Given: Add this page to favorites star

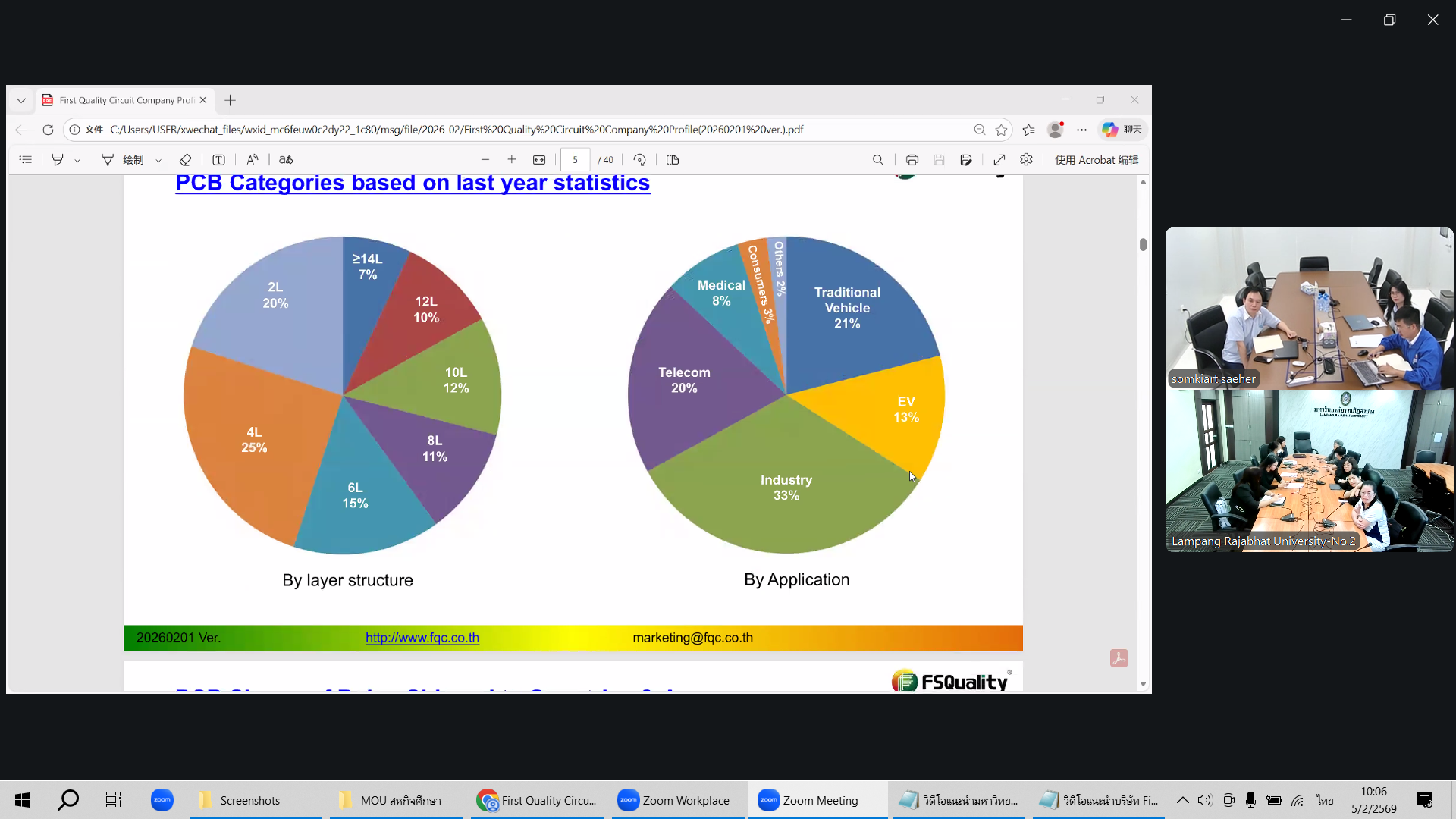Looking at the screenshot, I should pos(1001,130).
